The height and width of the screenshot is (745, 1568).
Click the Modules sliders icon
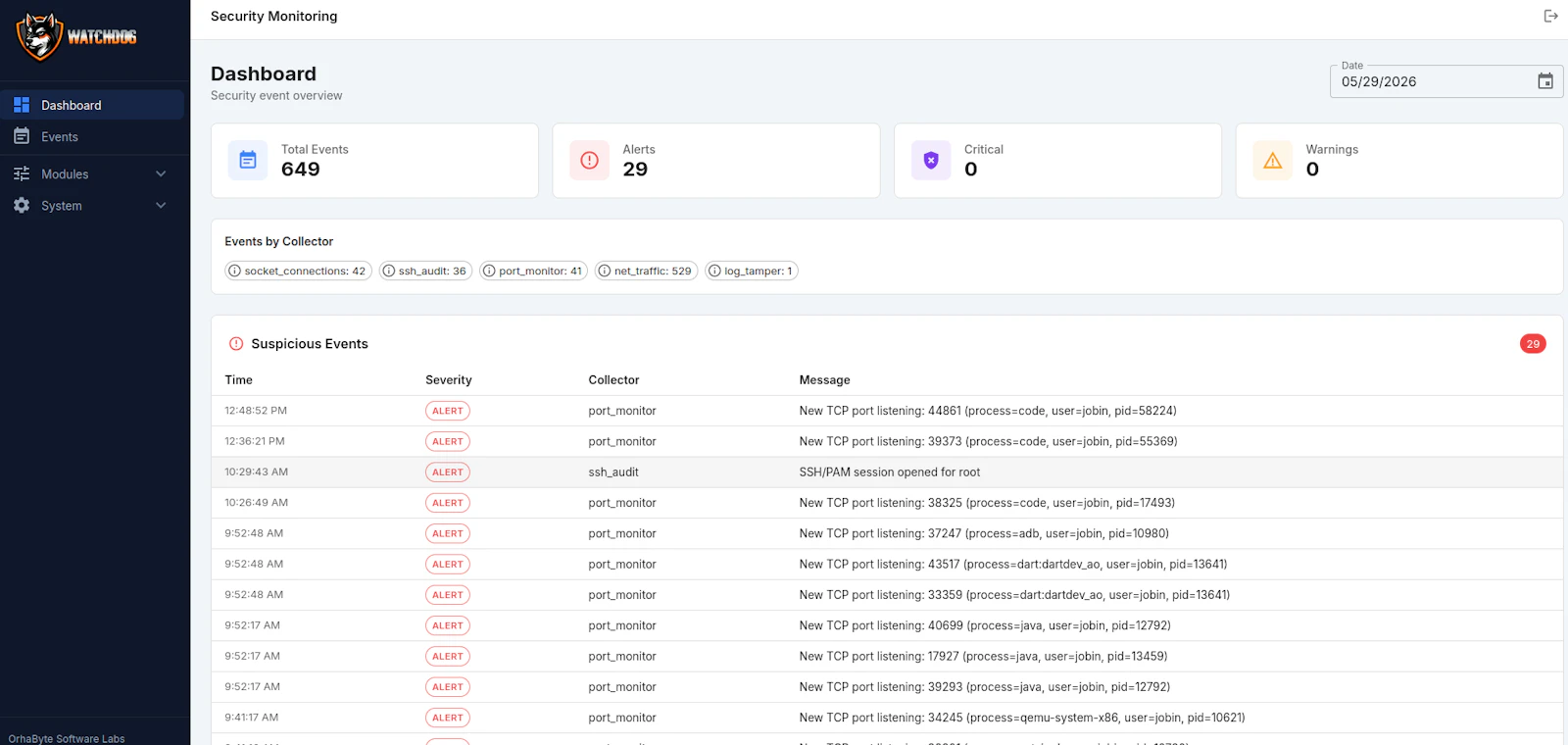coord(22,174)
